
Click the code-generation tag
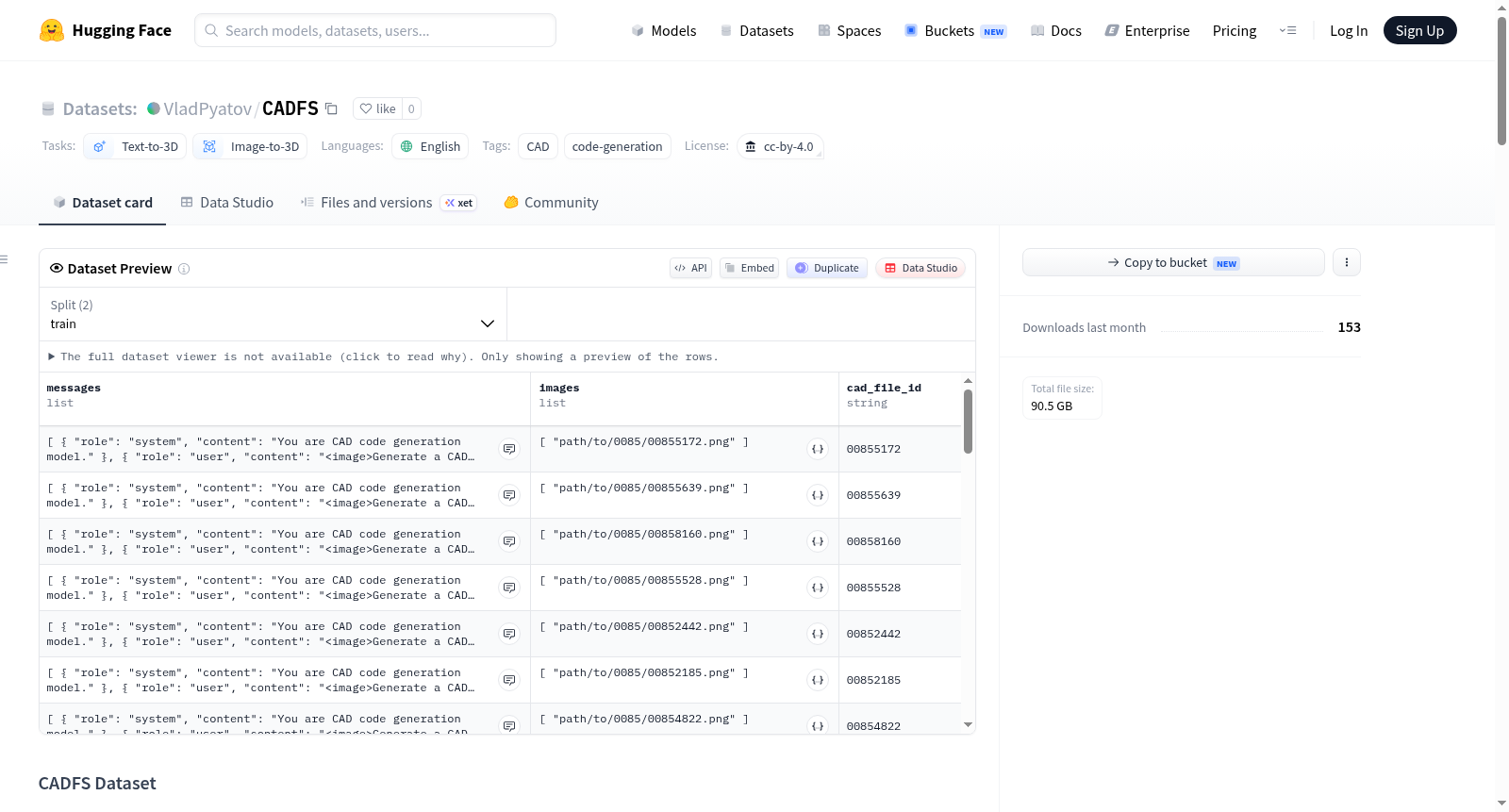click(x=617, y=146)
